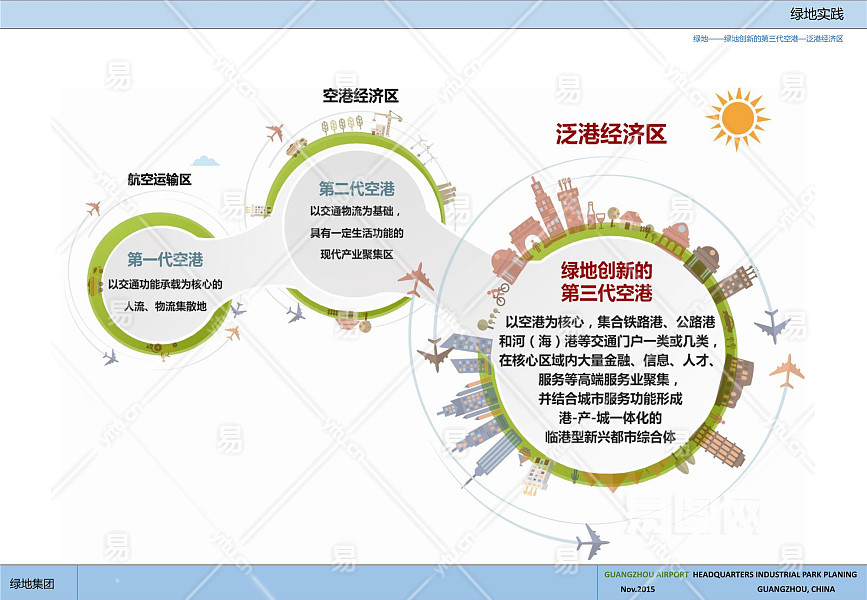Select the 绿地创新的 red heading line

[607, 270]
